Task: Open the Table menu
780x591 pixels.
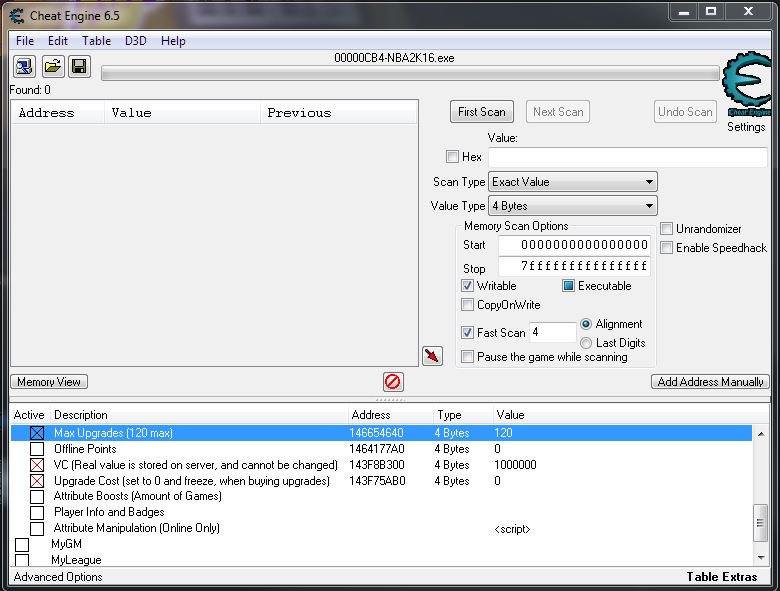Action: pos(97,41)
